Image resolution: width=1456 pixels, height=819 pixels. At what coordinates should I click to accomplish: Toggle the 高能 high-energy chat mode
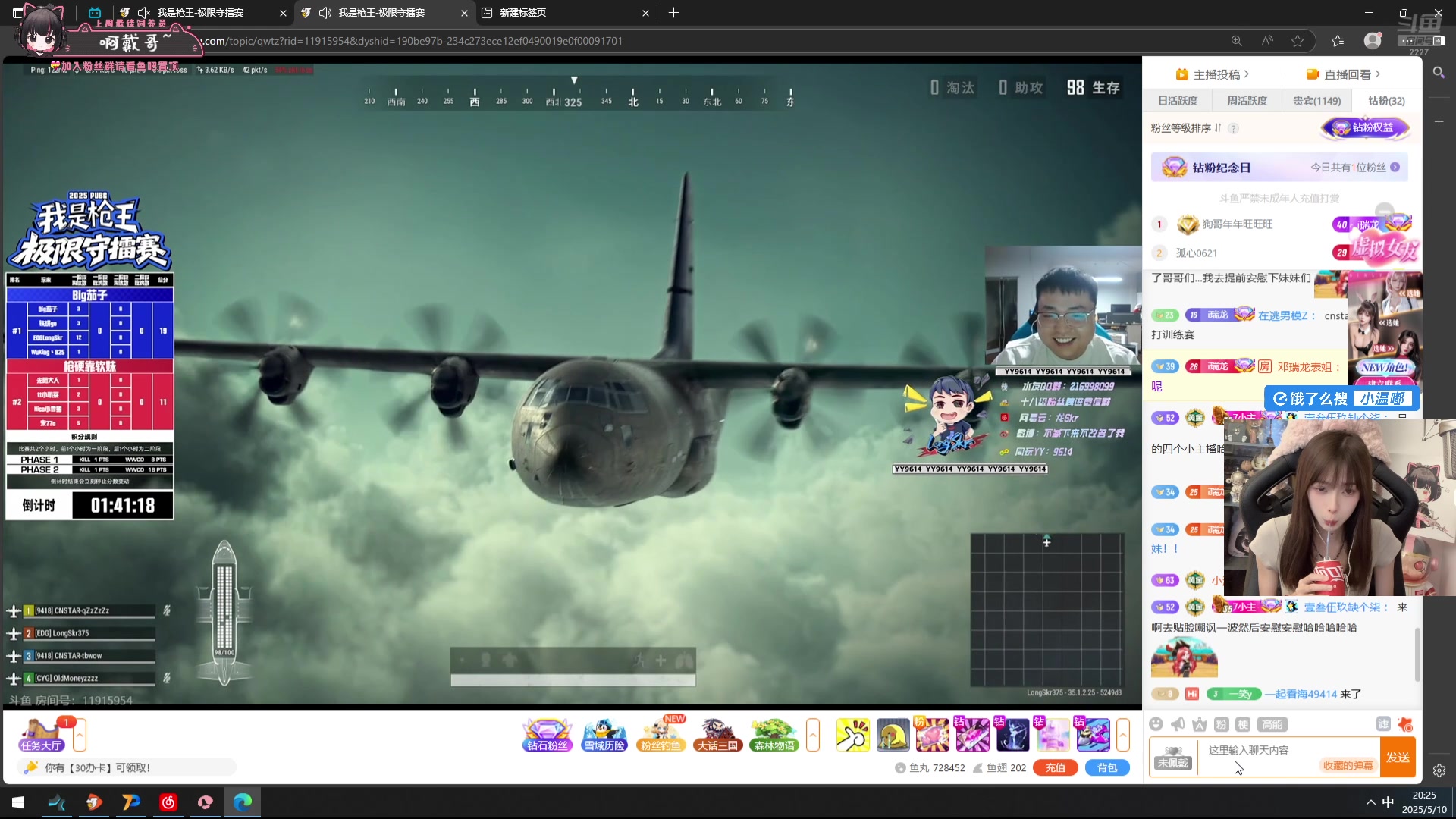point(1272,724)
